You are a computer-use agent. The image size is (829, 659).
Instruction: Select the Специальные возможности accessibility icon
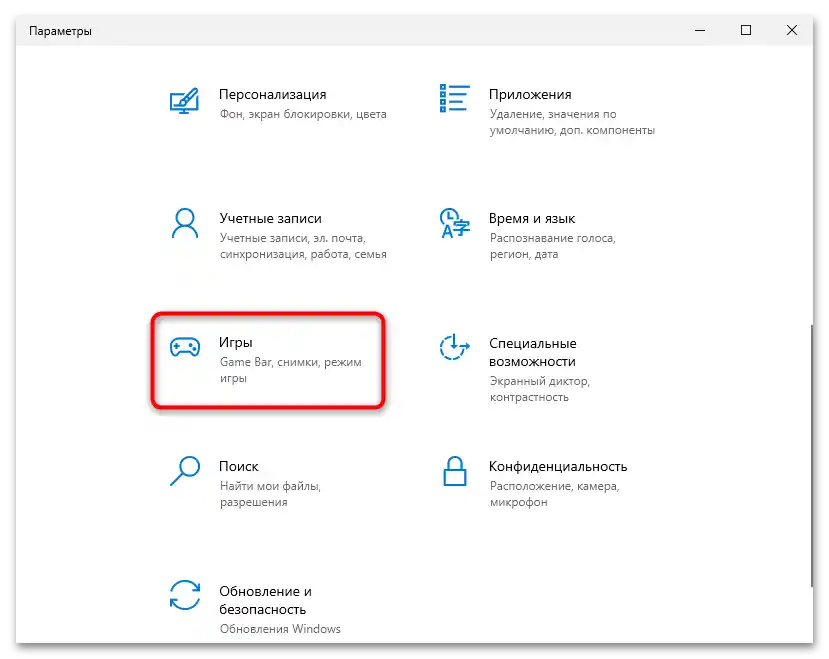pyautogui.click(x=454, y=348)
